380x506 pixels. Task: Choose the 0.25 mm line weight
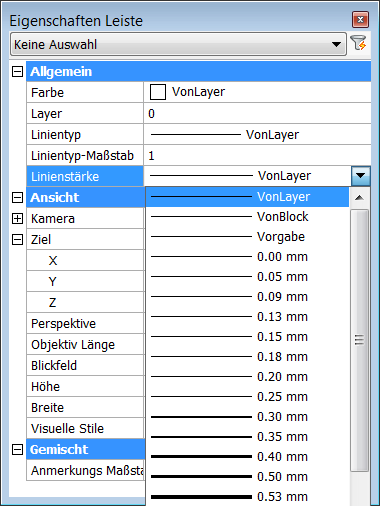247,397
